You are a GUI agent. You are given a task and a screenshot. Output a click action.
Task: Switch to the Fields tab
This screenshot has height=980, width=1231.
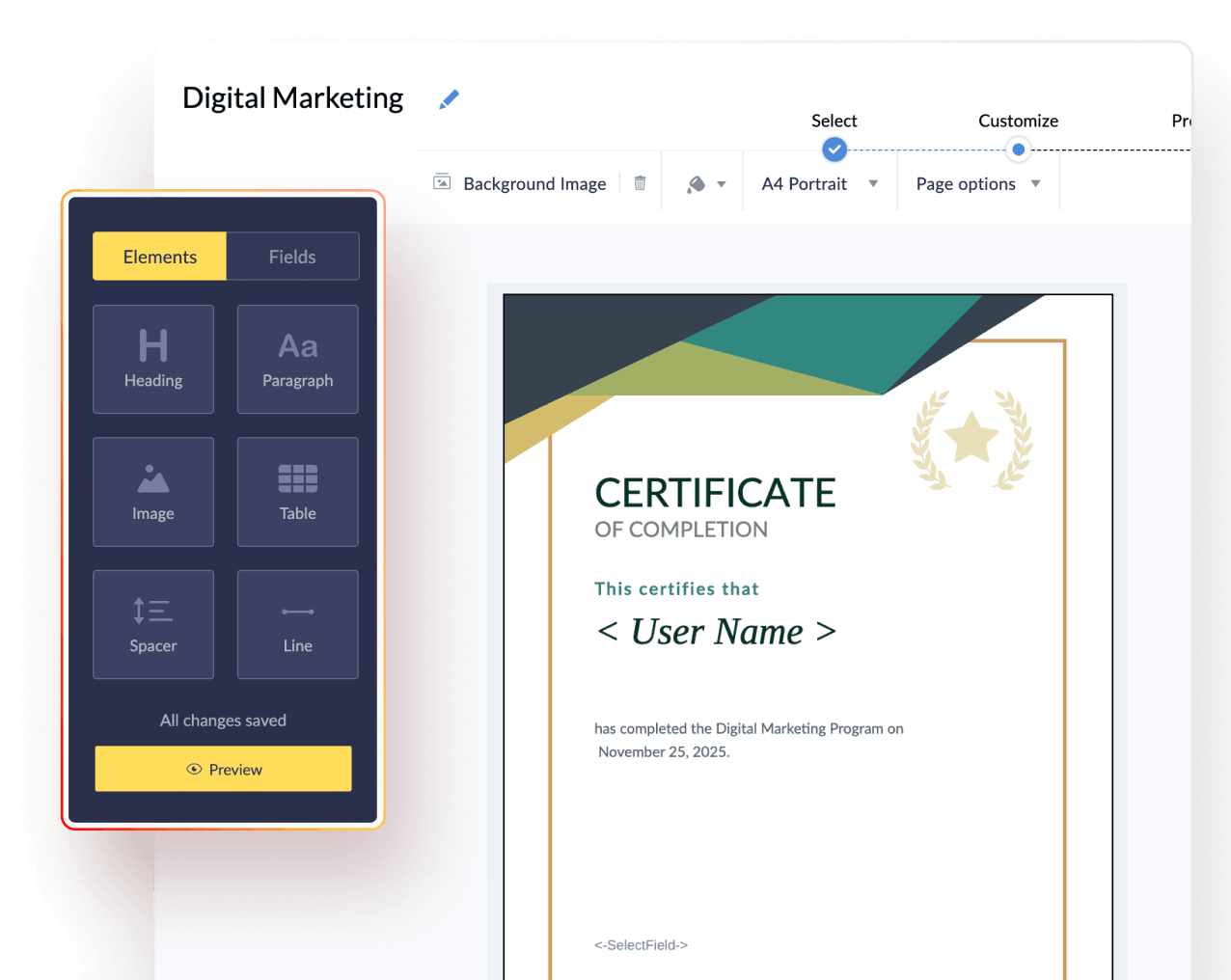[292, 256]
